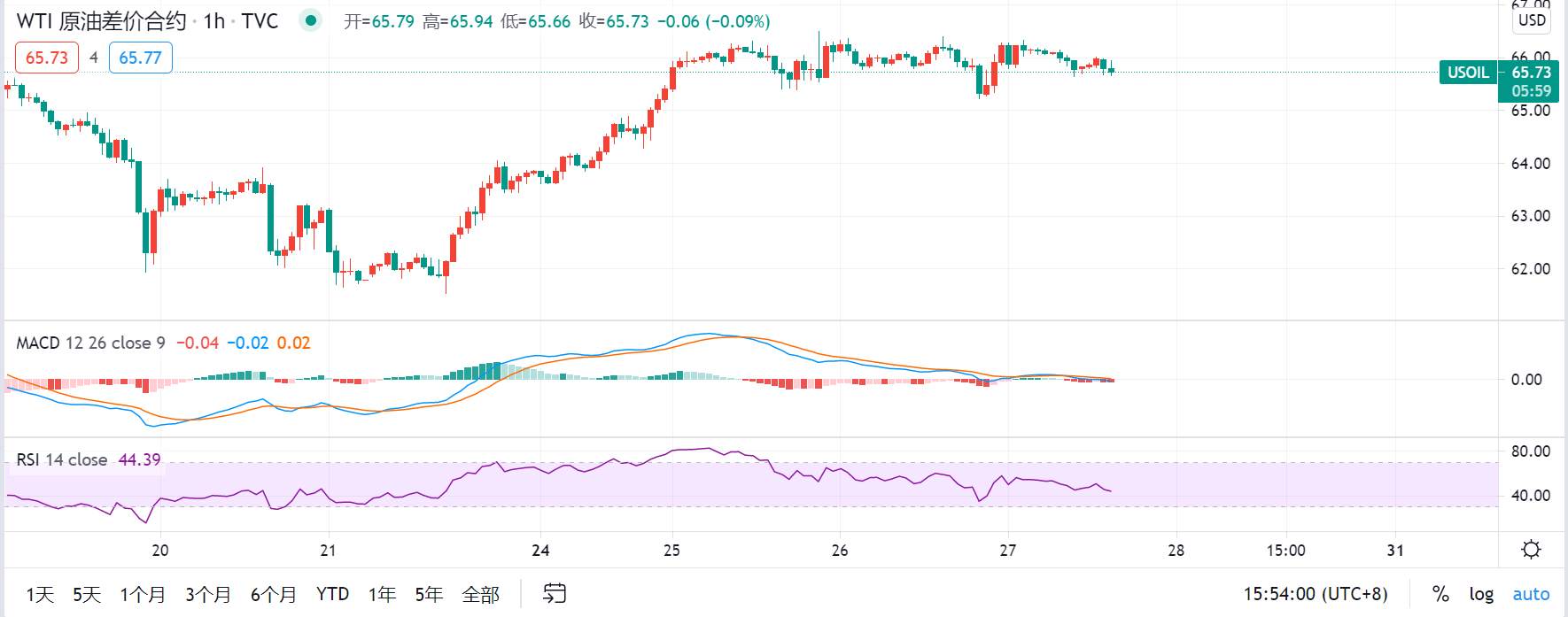Image resolution: width=1568 pixels, height=617 pixels.
Task: Click the MACD histogram value -0.04
Action: click(198, 343)
